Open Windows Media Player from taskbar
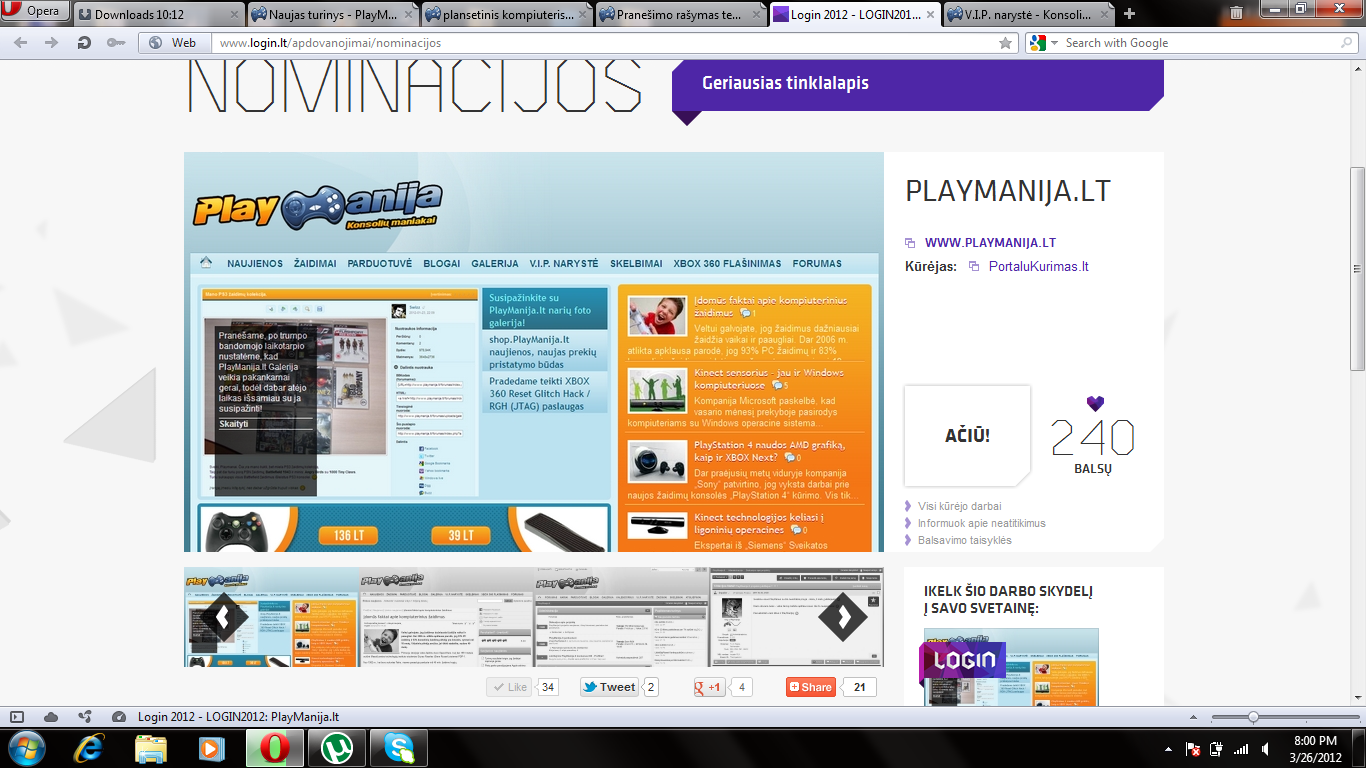The height and width of the screenshot is (768, 1366). (211, 748)
